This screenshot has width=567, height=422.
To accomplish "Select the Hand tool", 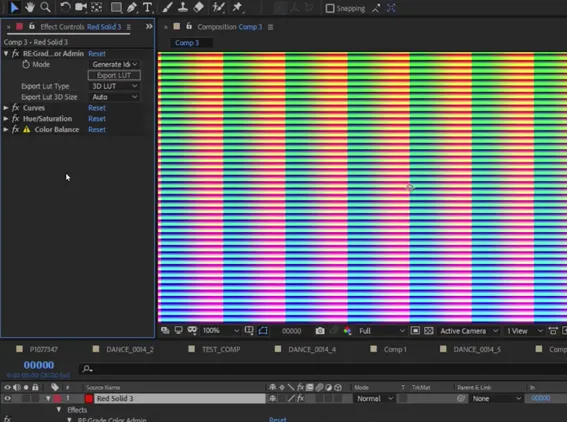I will pyautogui.click(x=30, y=7).
